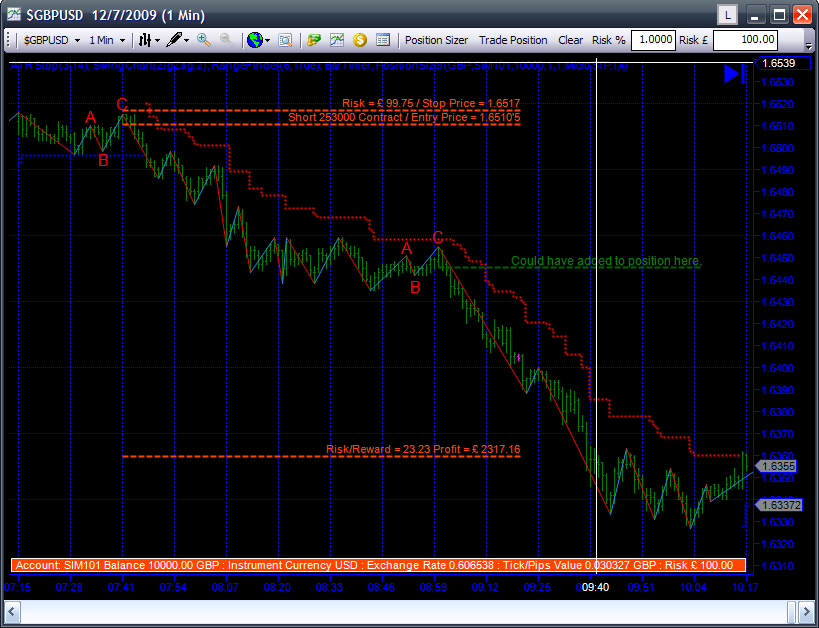819x628 pixels.
Task: Click the 09:40 crosshair time label
Action: pos(595,587)
